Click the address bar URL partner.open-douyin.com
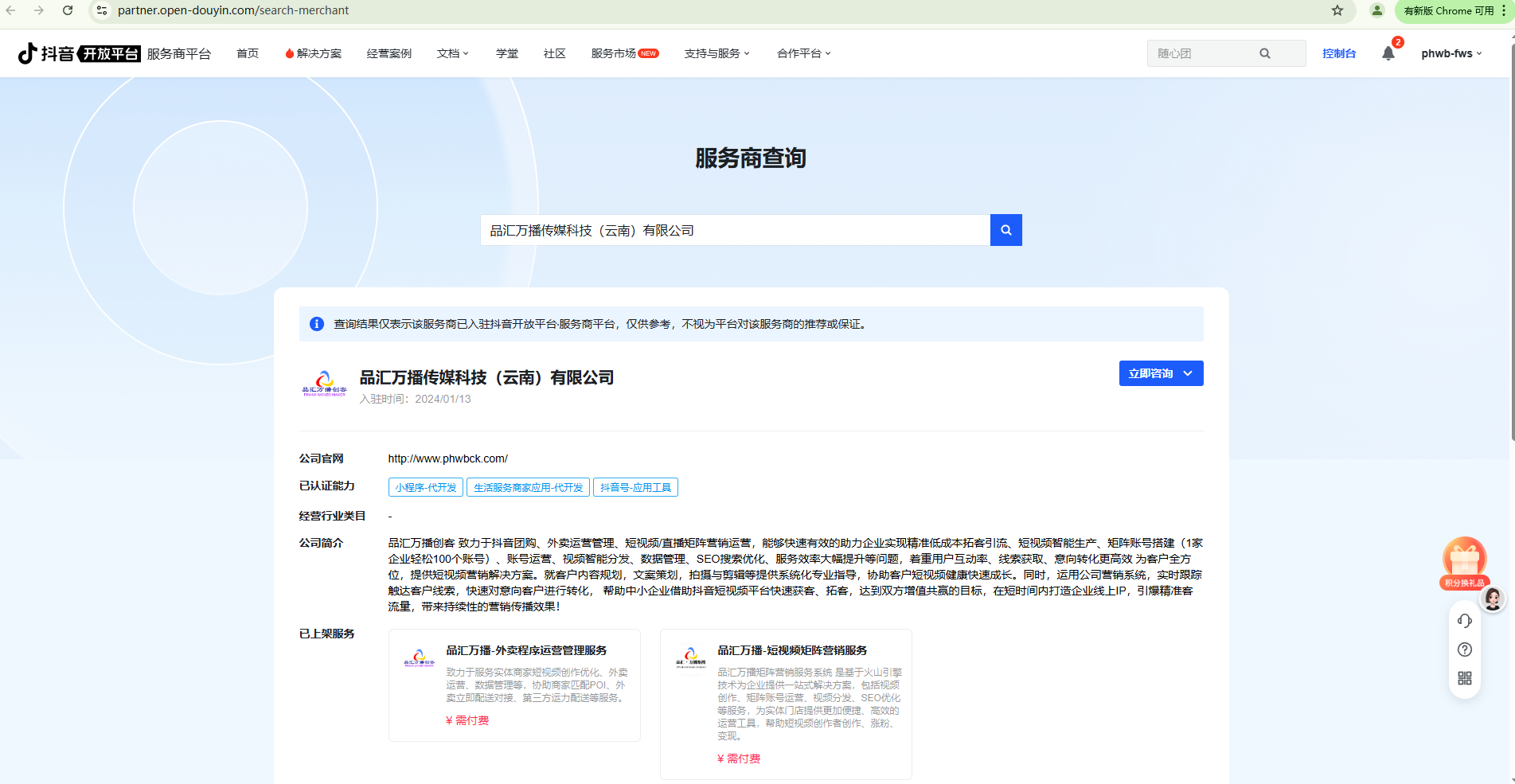 tap(233, 10)
